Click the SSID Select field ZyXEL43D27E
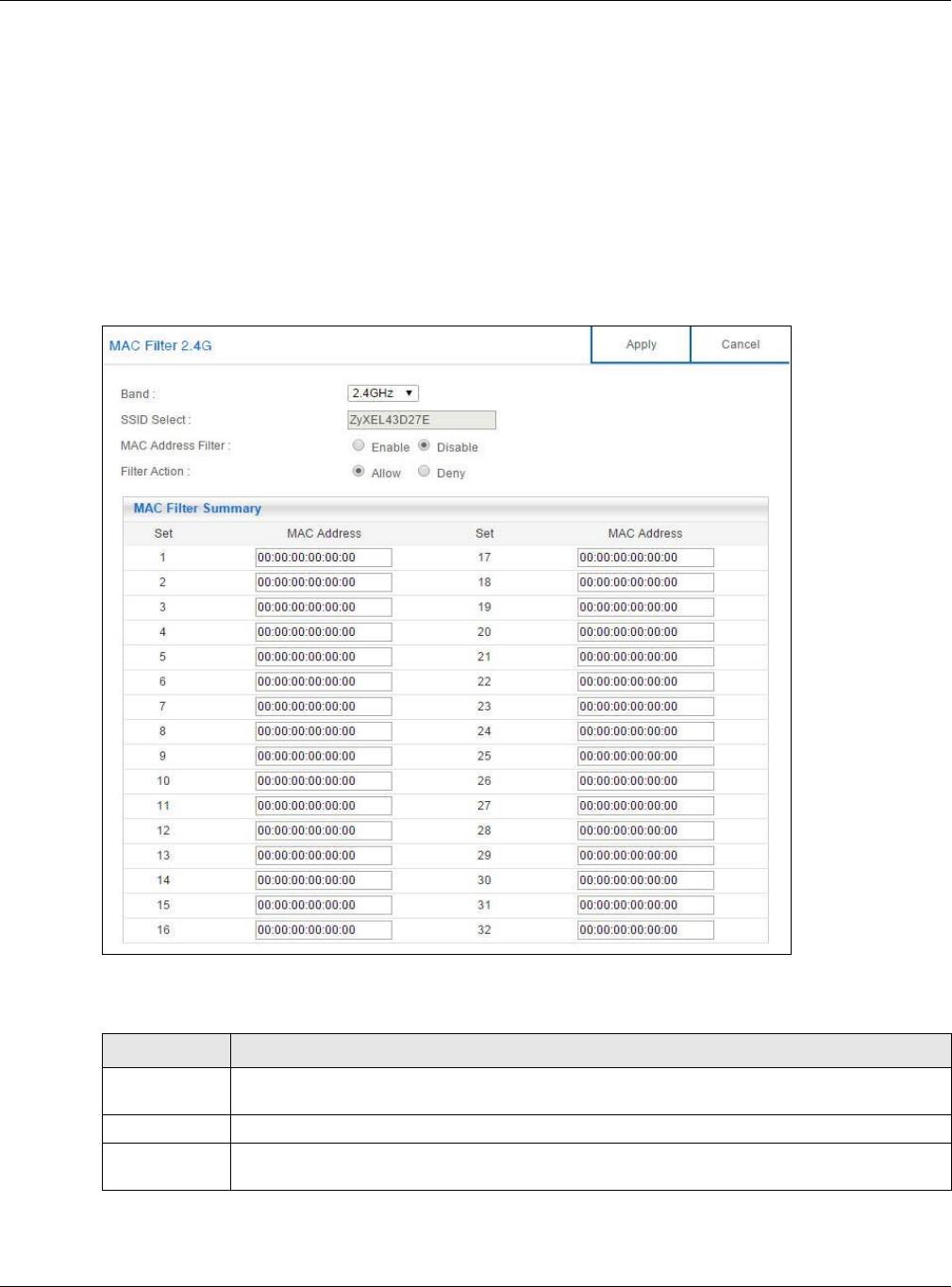Image resolution: width=952 pixels, height=1287 pixels. click(x=422, y=420)
